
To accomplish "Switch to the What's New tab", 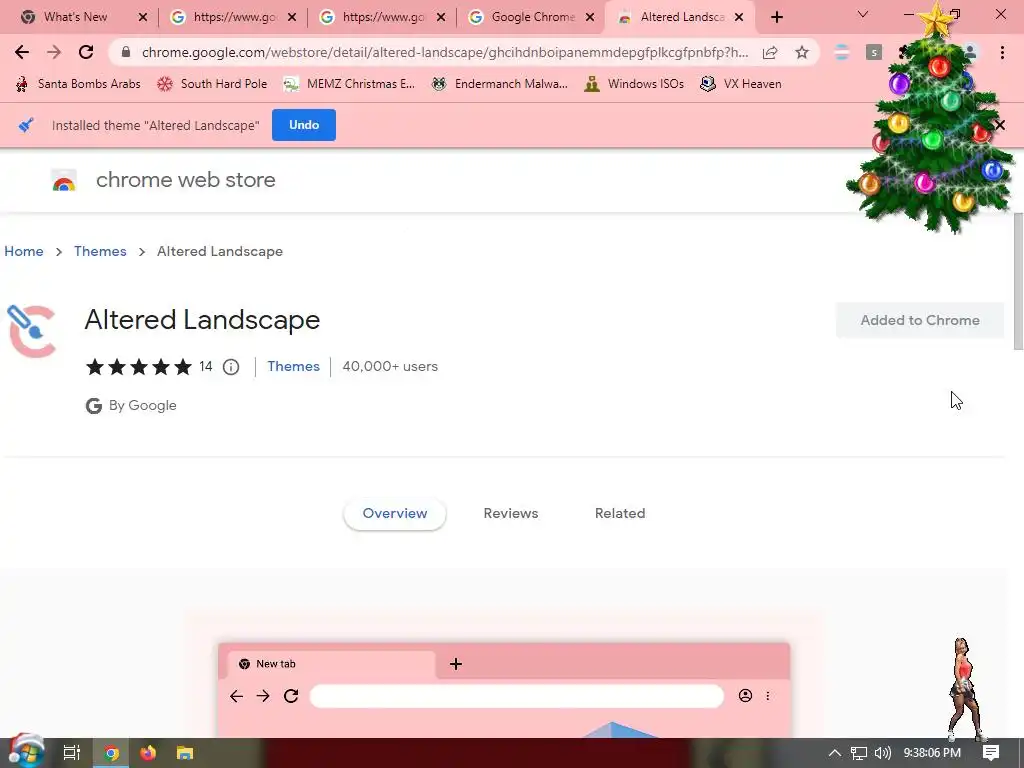I will pos(75,17).
